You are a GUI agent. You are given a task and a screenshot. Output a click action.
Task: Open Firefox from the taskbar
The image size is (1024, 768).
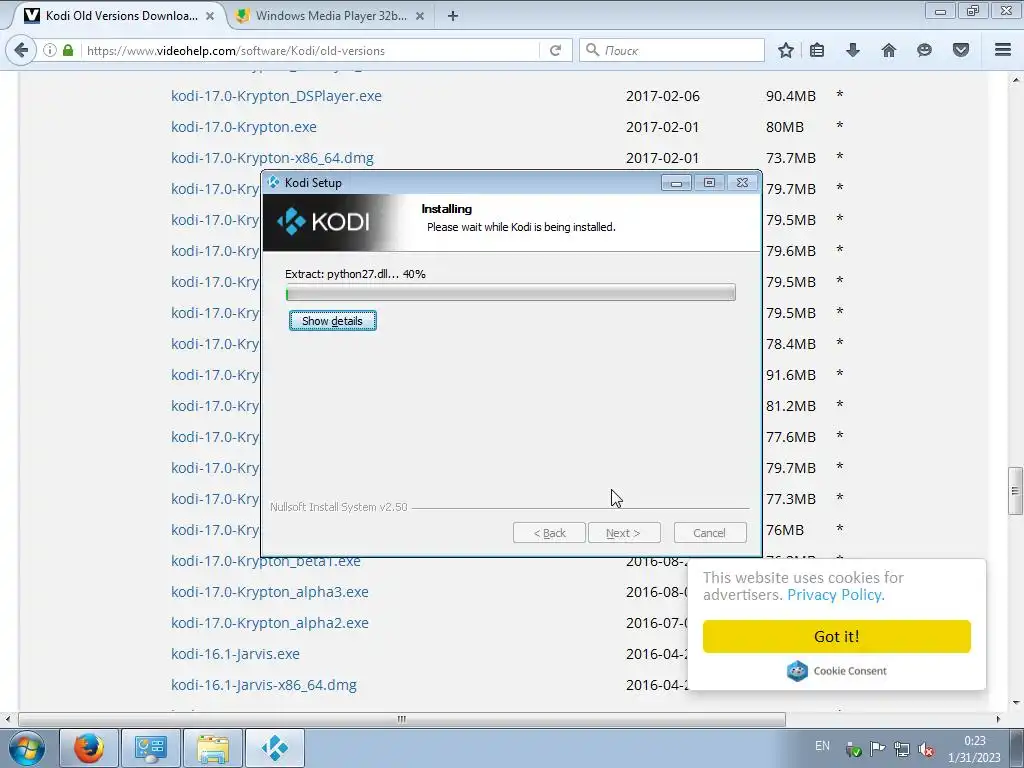click(89, 748)
